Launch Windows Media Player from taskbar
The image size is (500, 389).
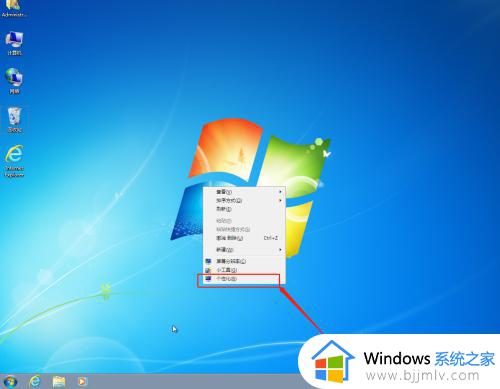pyautogui.click(x=82, y=381)
